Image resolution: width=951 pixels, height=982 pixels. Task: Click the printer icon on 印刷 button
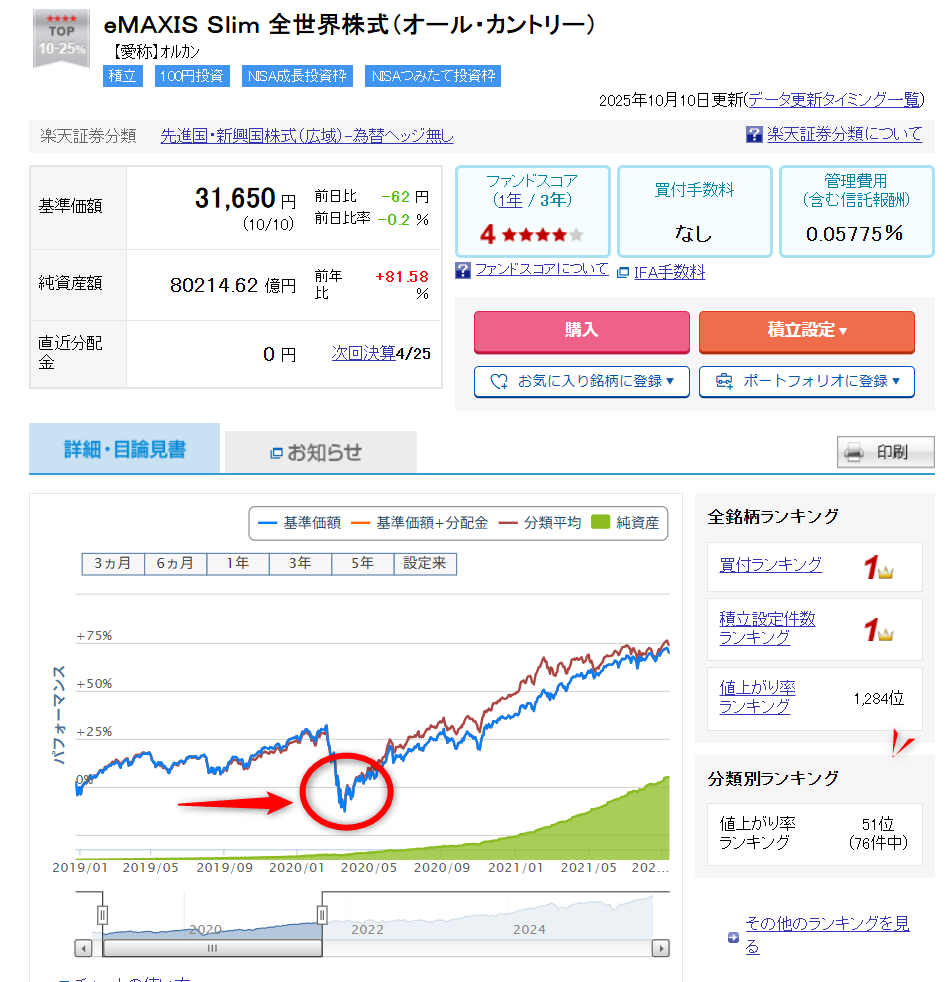tap(853, 453)
